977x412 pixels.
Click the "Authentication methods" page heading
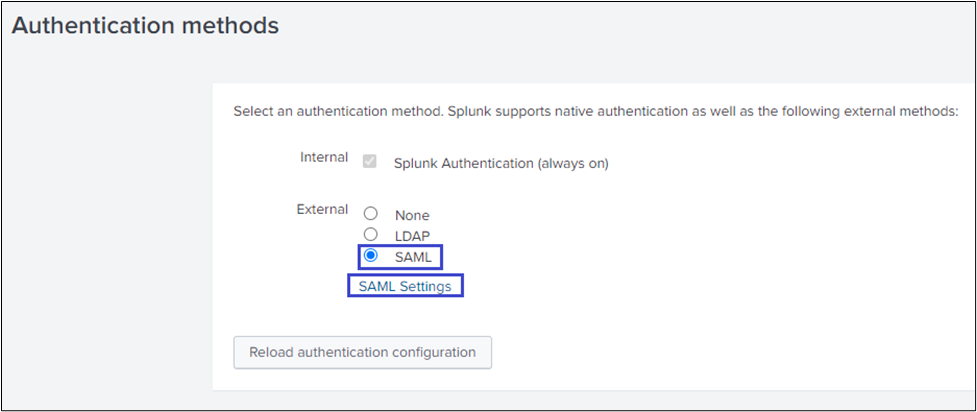pos(145,27)
